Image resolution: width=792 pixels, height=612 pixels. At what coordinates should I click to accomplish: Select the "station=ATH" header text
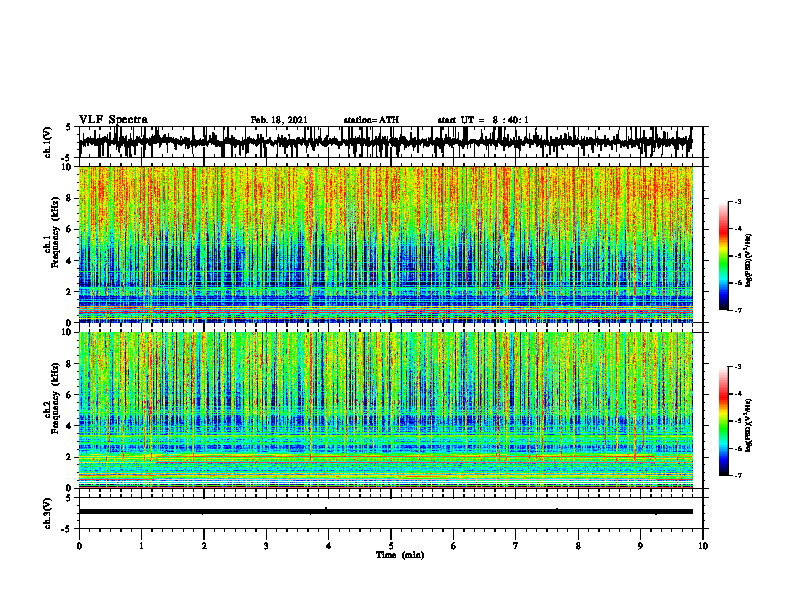click(x=371, y=120)
